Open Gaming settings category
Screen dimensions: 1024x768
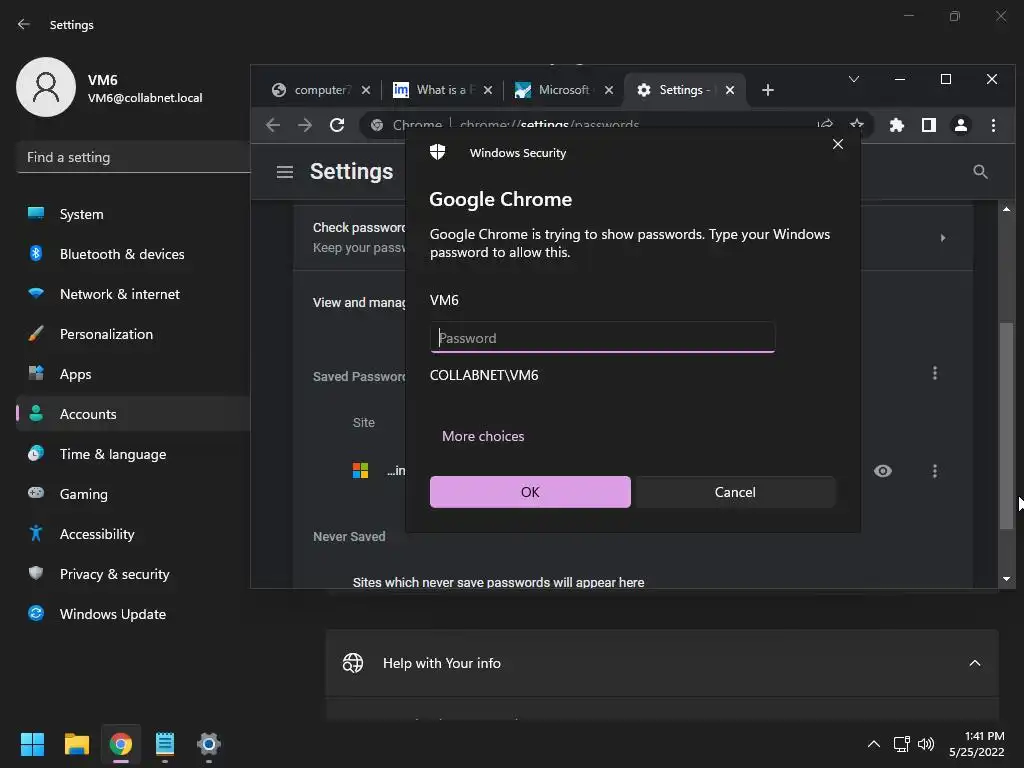pos(133,494)
